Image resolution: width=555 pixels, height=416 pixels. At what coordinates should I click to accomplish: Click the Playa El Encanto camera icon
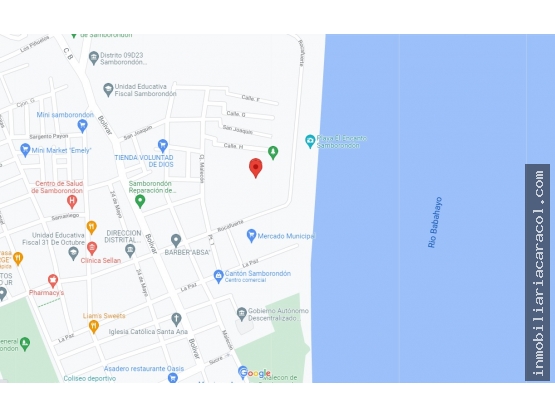[310, 141]
